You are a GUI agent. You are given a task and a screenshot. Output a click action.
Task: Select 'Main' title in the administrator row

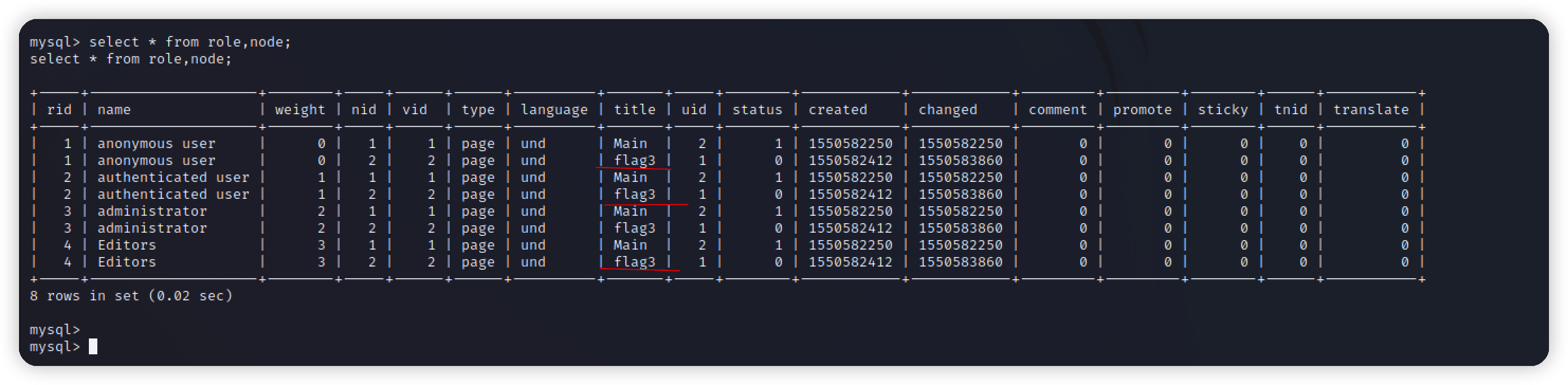click(630, 211)
